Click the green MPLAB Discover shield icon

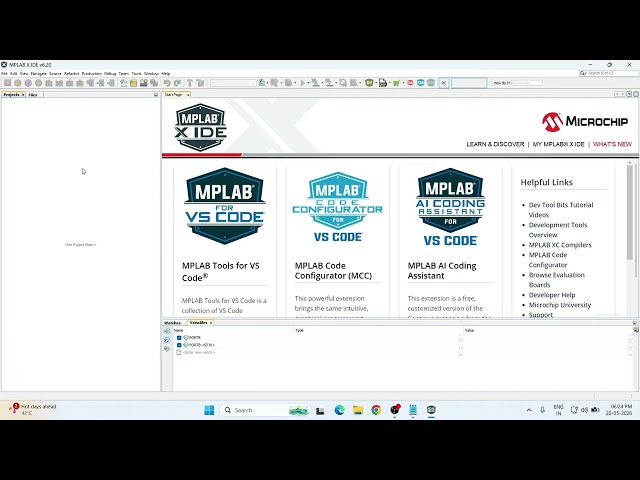coord(369,83)
